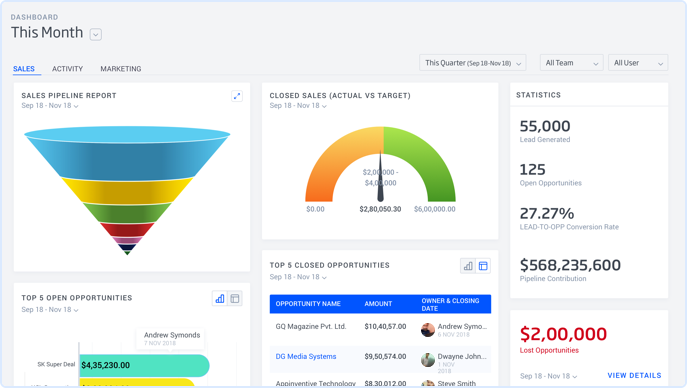Sort by Opportunity Name column header
The height and width of the screenshot is (388, 687).
[308, 303]
